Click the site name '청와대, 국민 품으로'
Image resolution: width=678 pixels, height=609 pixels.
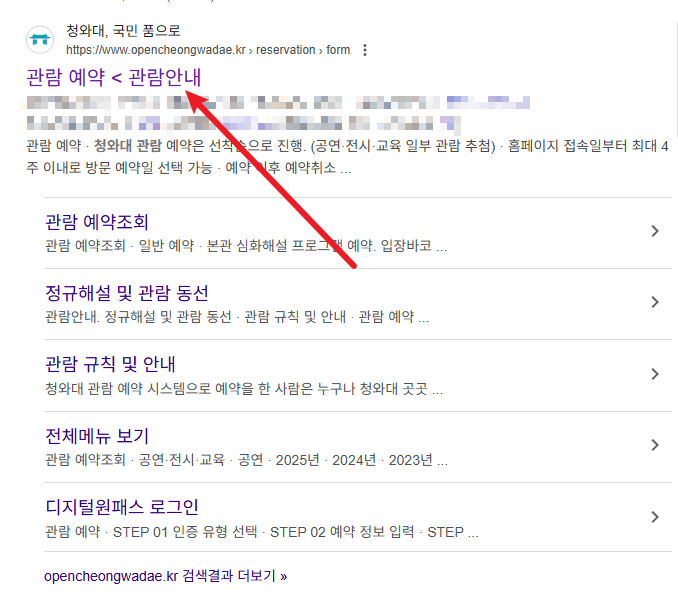coord(123,30)
